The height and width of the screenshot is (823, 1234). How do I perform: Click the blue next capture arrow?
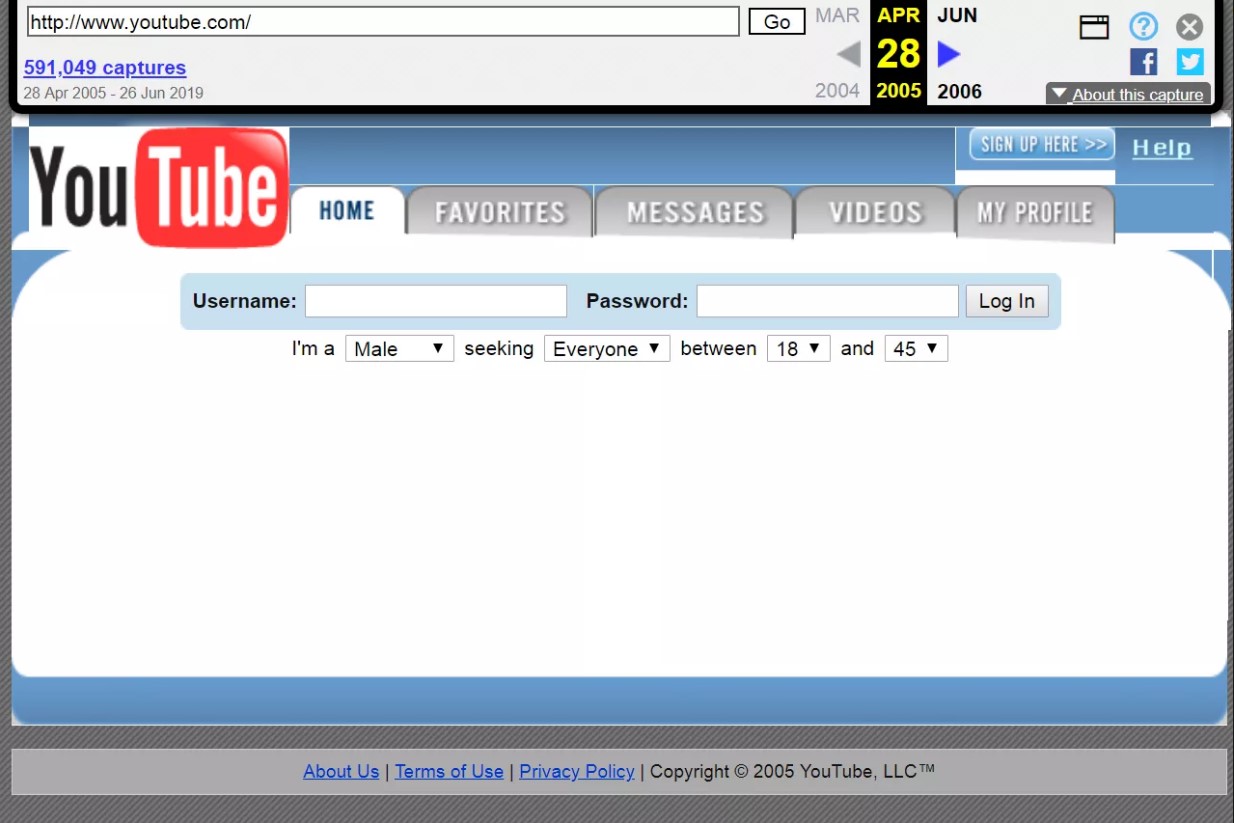pos(948,54)
